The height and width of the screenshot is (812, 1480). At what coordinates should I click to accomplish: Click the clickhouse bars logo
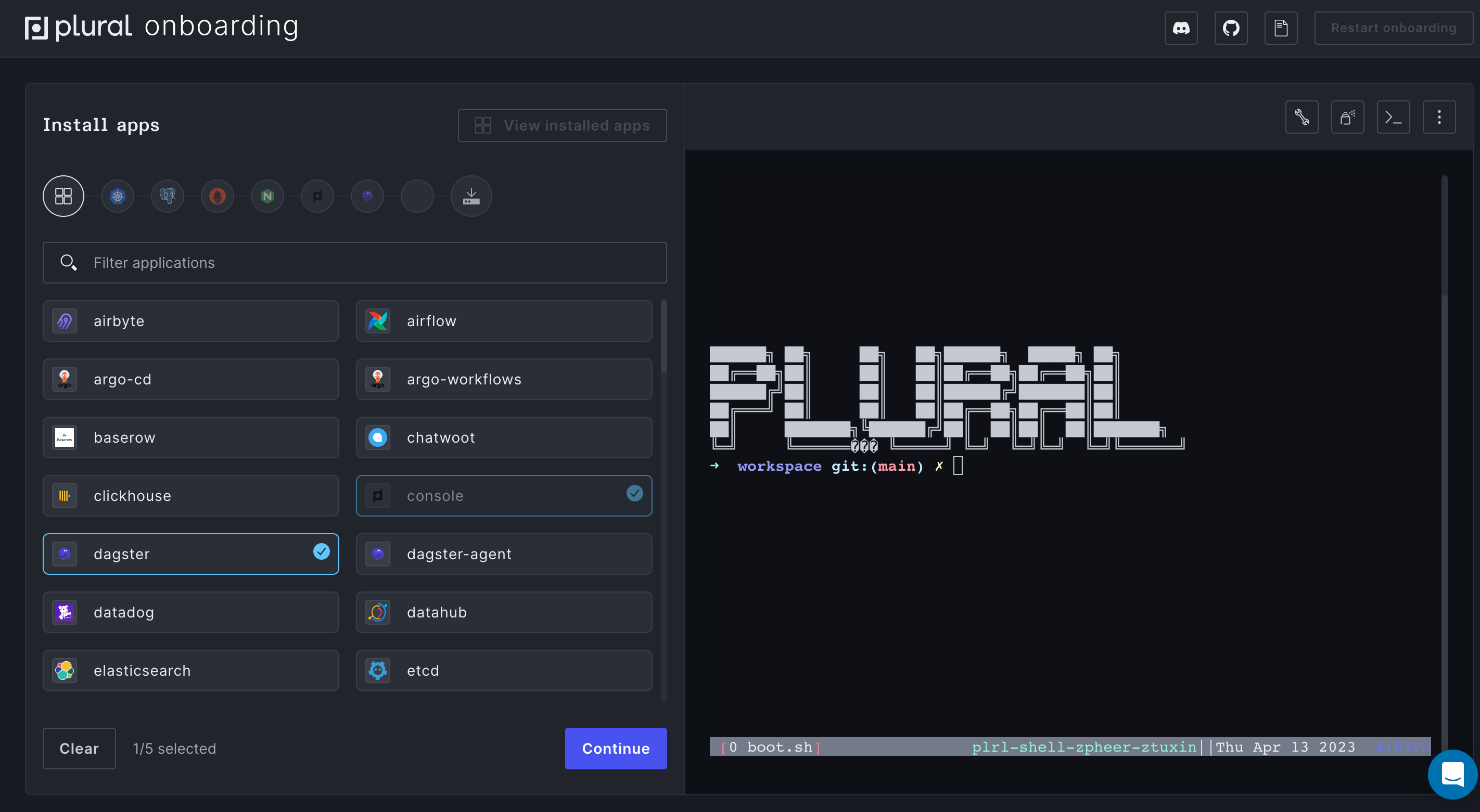click(65, 496)
